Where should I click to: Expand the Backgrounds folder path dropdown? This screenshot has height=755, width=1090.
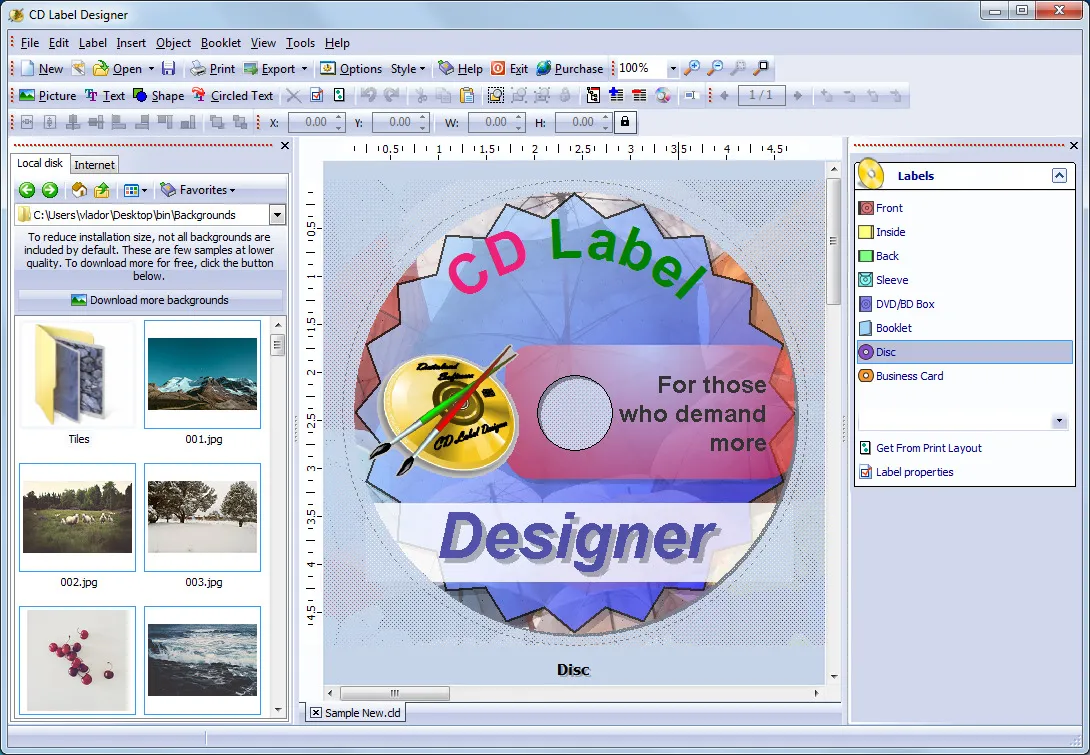click(x=277, y=215)
